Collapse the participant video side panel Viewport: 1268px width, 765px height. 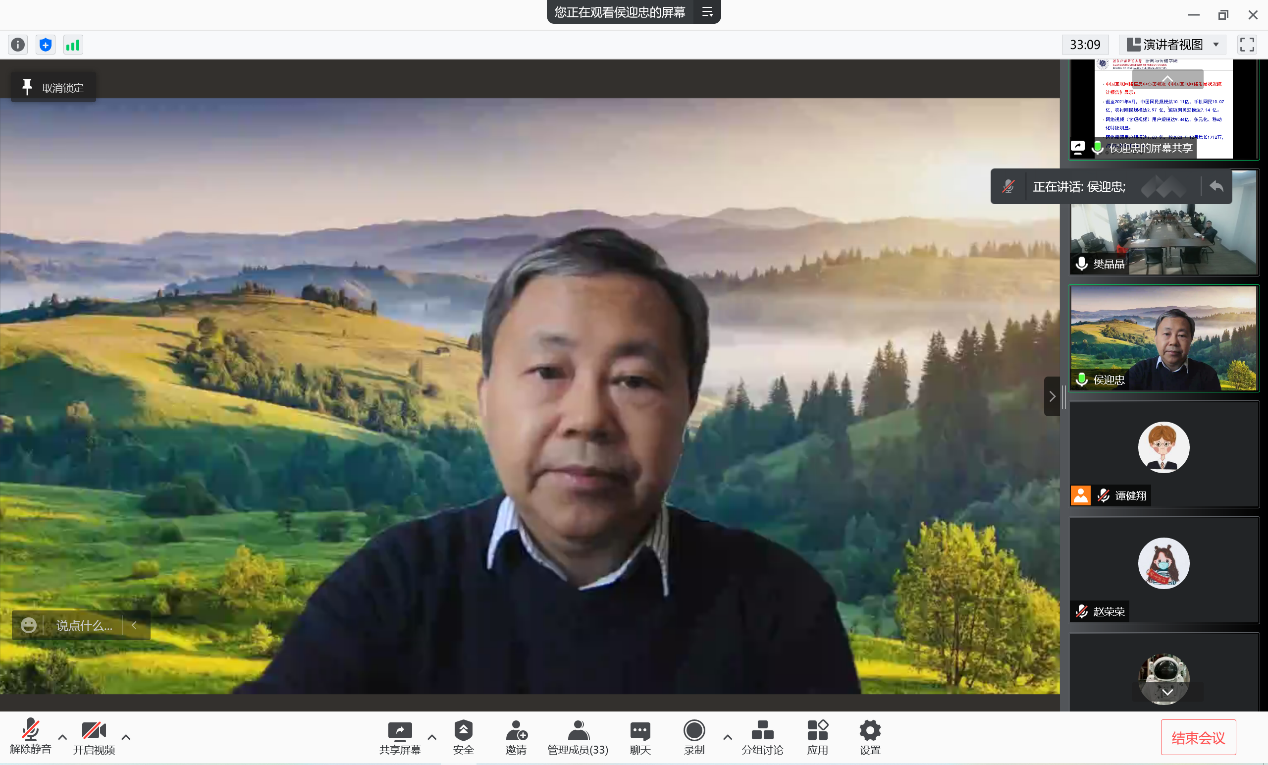[x=1051, y=396]
